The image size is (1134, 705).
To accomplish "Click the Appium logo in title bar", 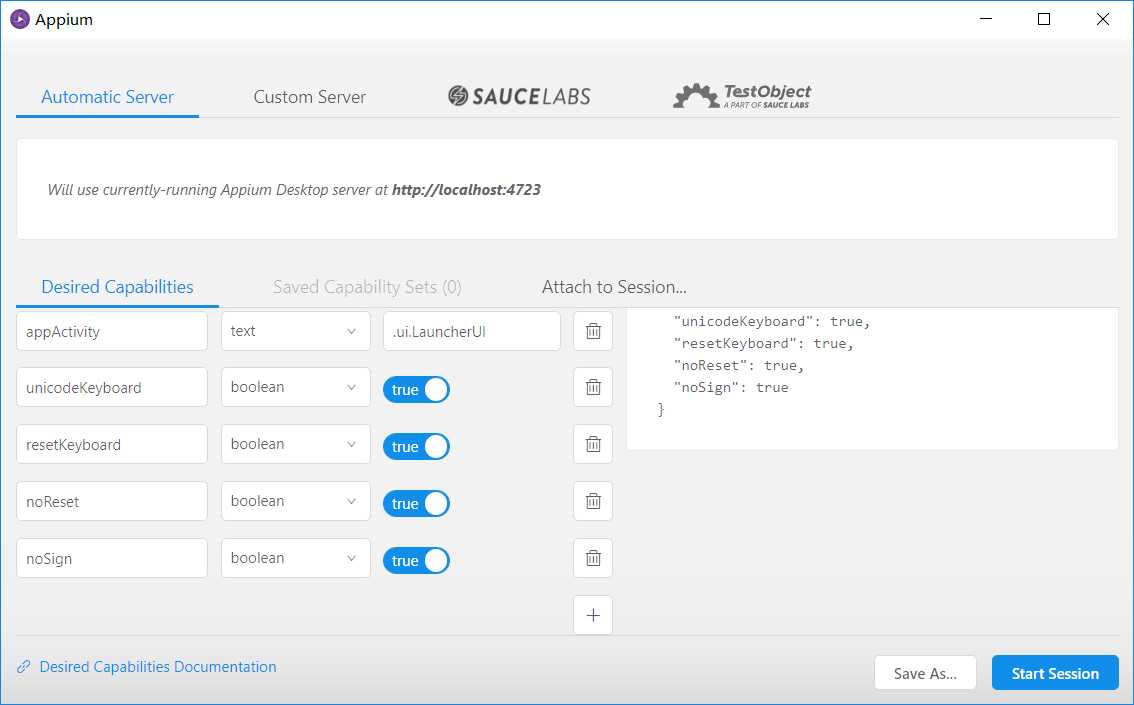I will pyautogui.click(x=20, y=20).
